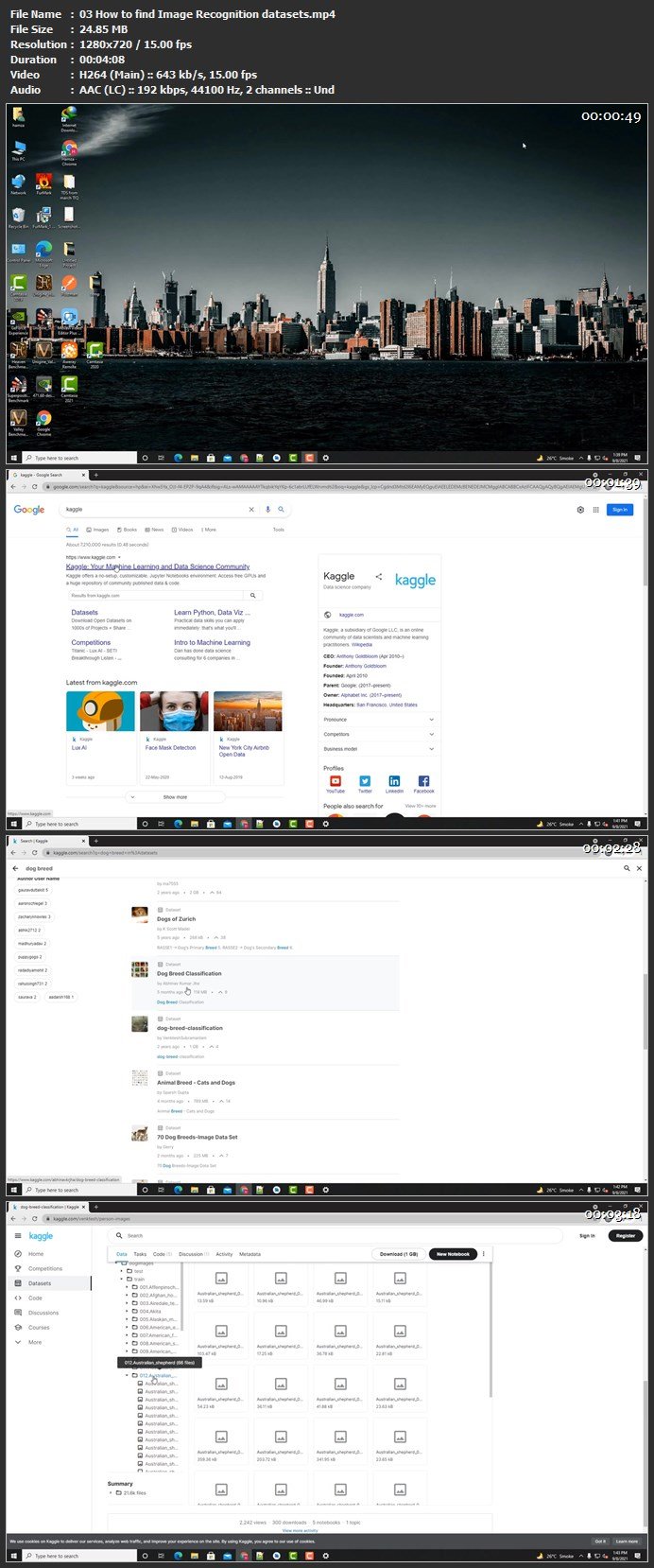Open the Camtasia 2020 desktop shortcut

pos(95,355)
